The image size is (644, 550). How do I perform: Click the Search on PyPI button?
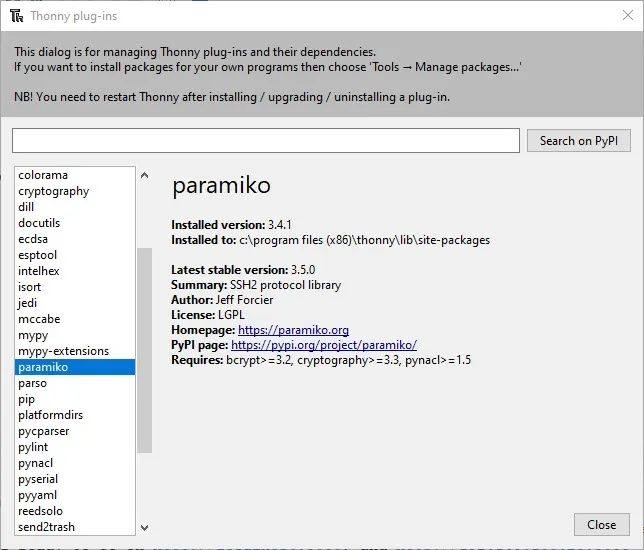[579, 141]
